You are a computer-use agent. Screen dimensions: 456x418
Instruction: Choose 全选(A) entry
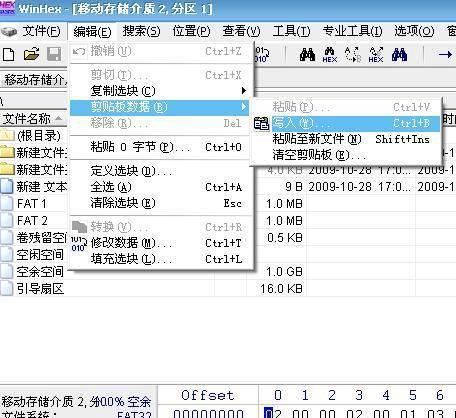[161, 187]
